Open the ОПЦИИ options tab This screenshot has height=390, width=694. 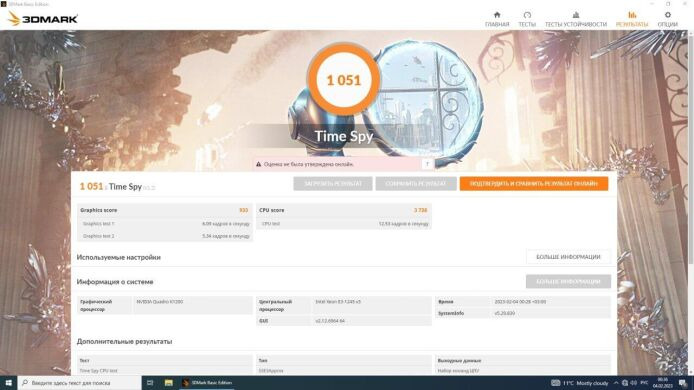pyautogui.click(x=667, y=19)
